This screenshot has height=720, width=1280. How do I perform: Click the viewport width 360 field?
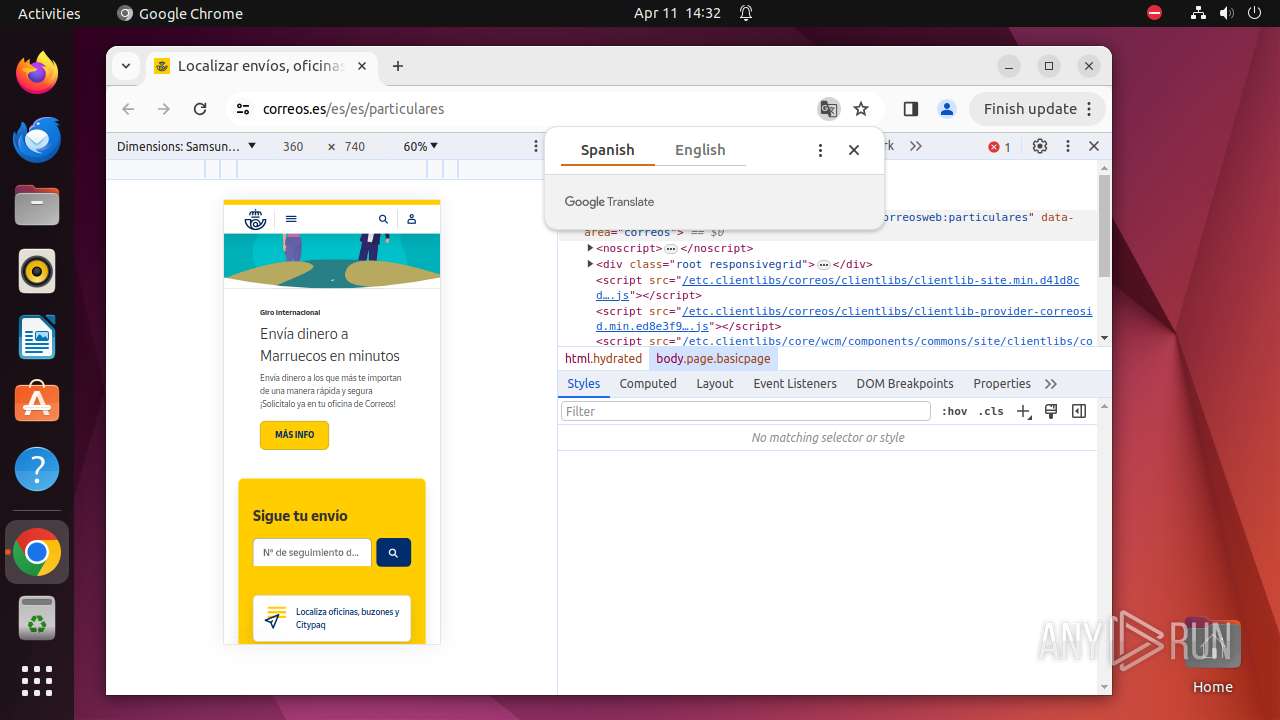pyautogui.click(x=293, y=146)
